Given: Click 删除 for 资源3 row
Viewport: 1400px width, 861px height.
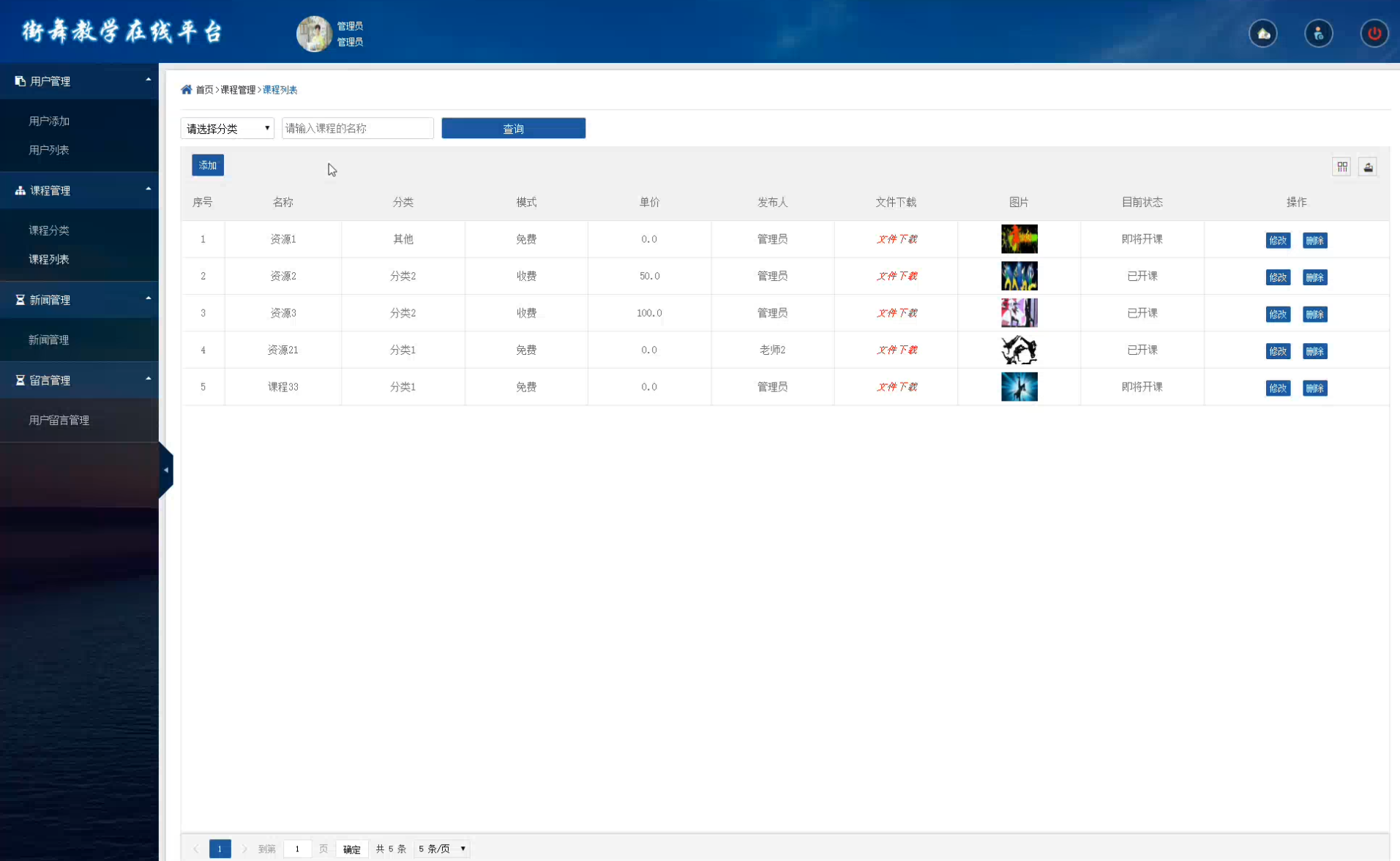Looking at the screenshot, I should (1314, 314).
